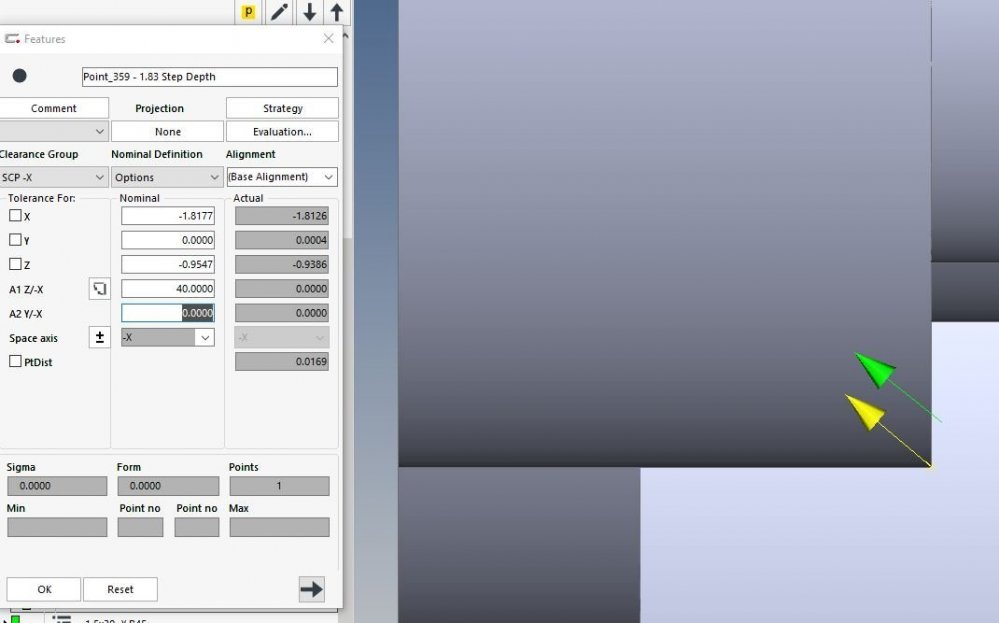
Task: Click the Comment button
Action: [54, 108]
